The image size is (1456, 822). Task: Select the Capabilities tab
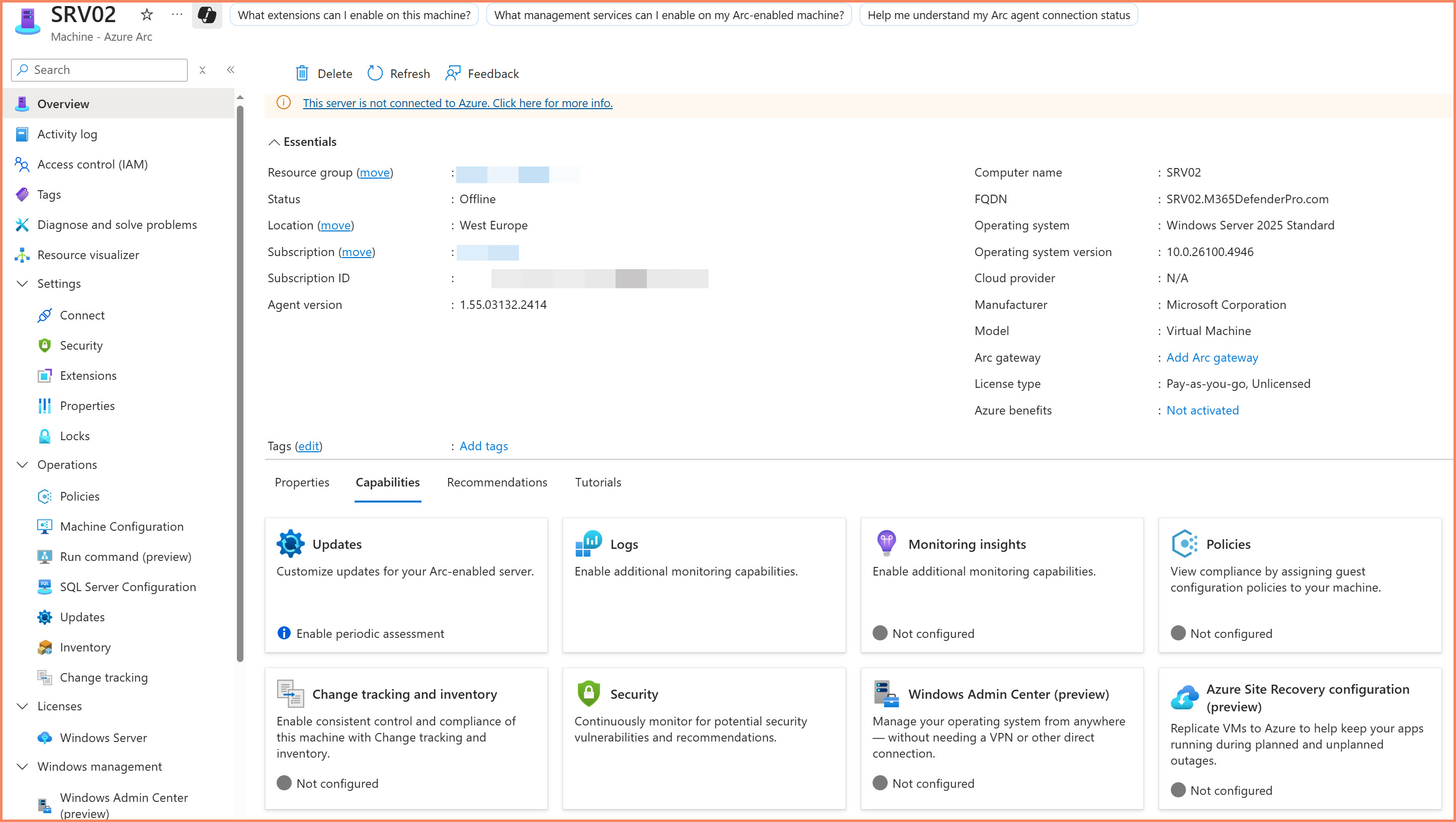pyautogui.click(x=388, y=483)
